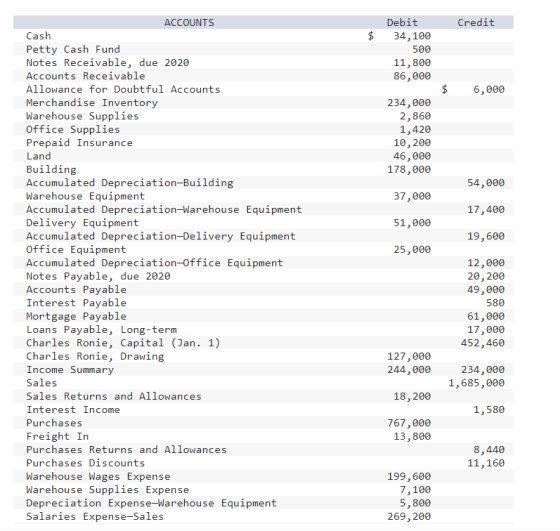Click the Interest Payable value 580
Image resolution: width=560 pixels, height=531 pixels.
(x=495, y=303)
